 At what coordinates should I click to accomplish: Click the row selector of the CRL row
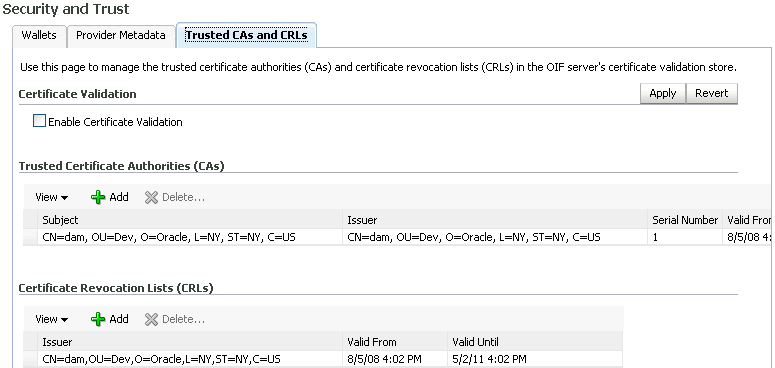tap(30, 359)
